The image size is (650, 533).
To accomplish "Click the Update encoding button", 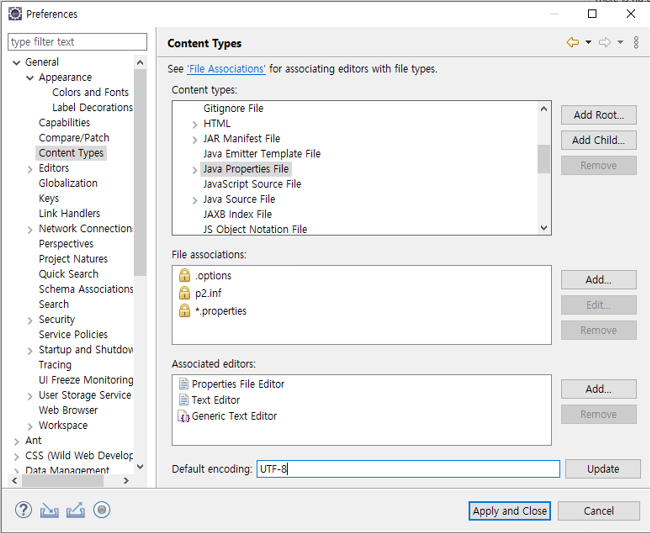I will pyautogui.click(x=603, y=469).
